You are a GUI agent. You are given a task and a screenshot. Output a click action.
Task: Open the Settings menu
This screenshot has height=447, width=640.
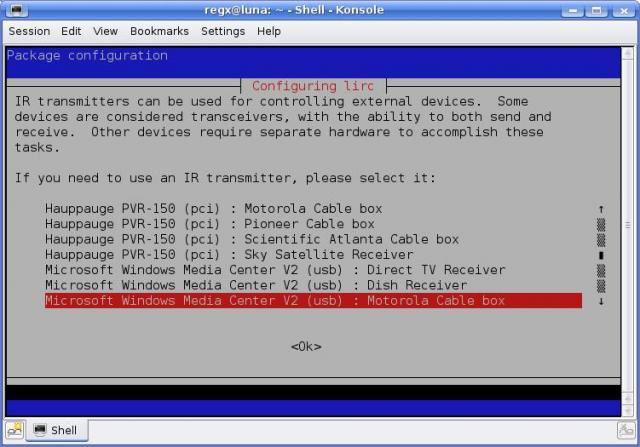[x=223, y=31]
